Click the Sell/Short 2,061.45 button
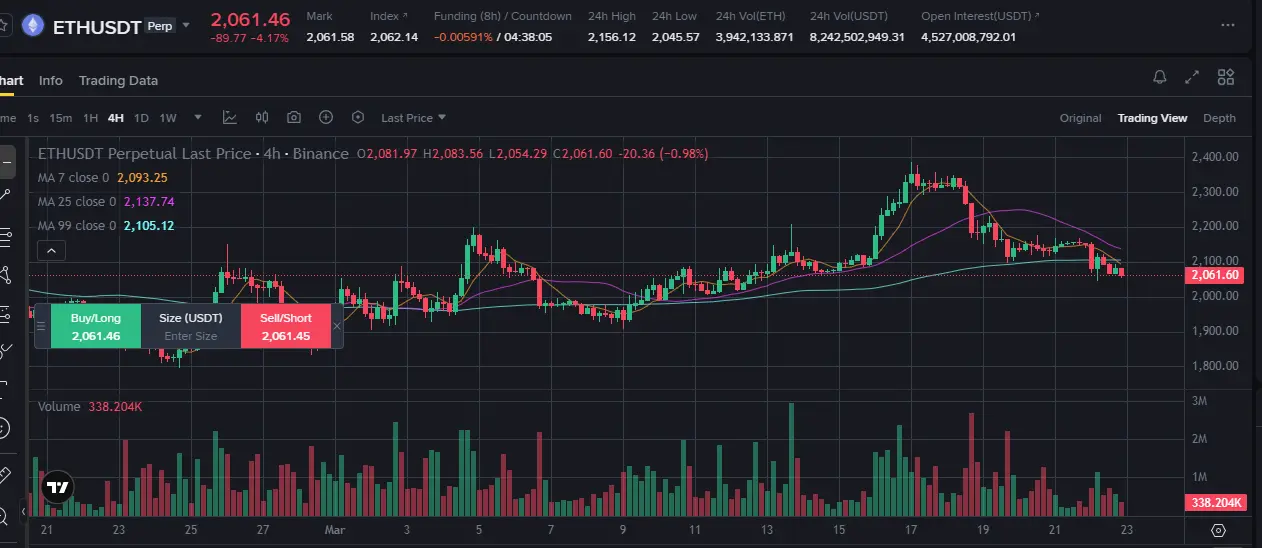Image resolution: width=1262 pixels, height=548 pixels. (x=286, y=327)
